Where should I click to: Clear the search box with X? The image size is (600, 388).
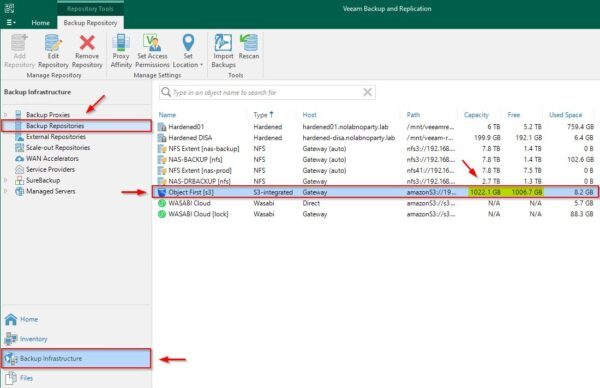(367, 92)
